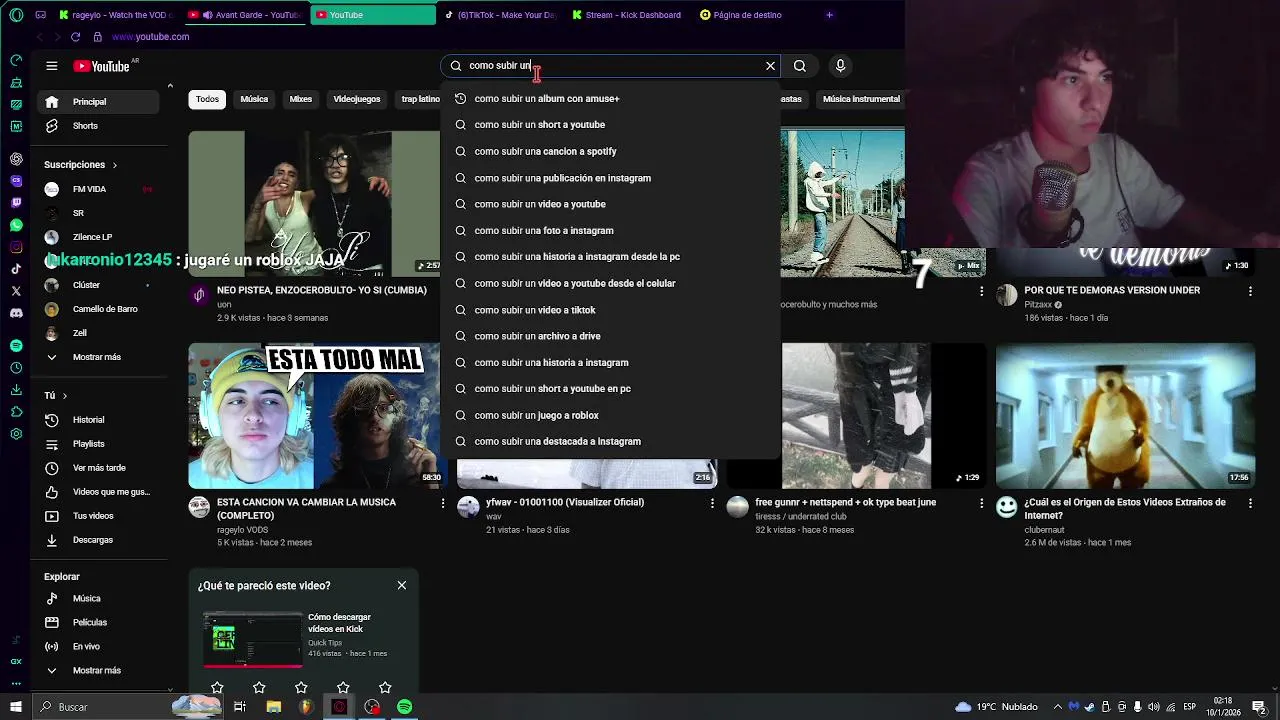The height and width of the screenshot is (720, 1280).
Task: Open ESTA TODO MAL video thumbnail
Action: point(314,416)
